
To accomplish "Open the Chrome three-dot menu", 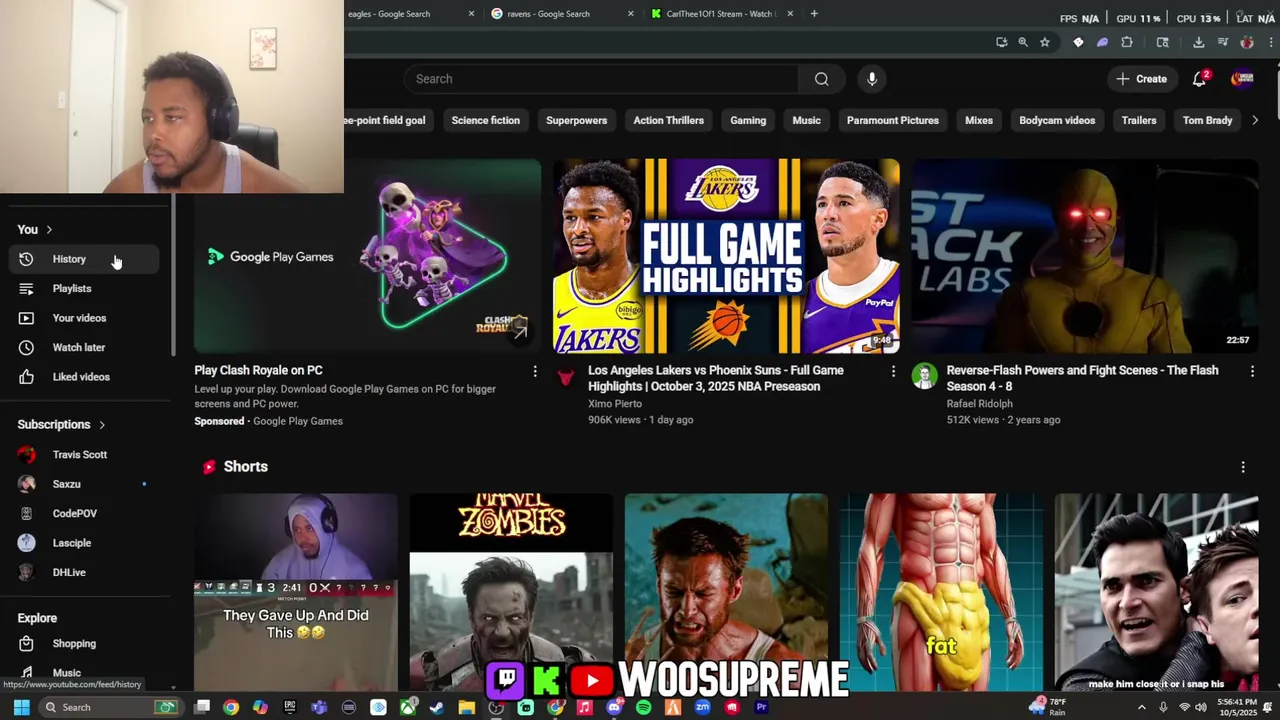I will pos(1271,42).
